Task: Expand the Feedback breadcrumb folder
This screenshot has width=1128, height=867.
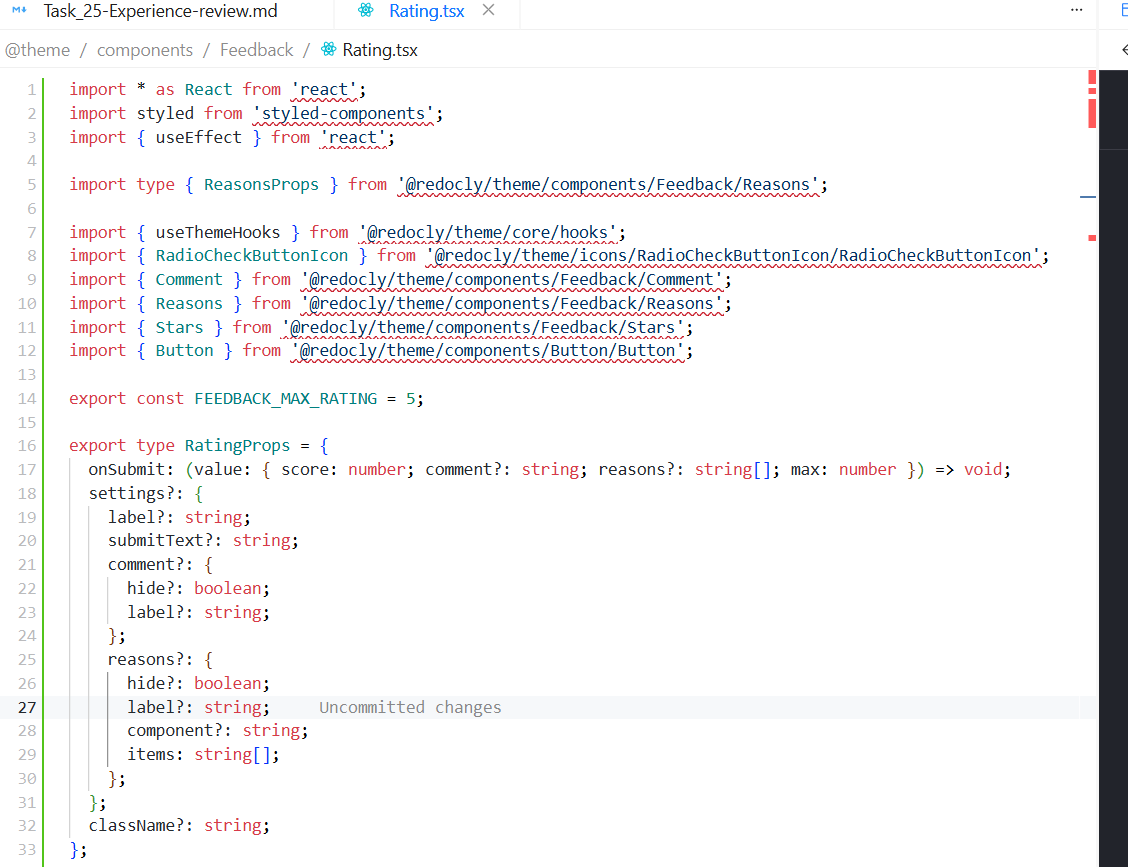Action: [257, 50]
